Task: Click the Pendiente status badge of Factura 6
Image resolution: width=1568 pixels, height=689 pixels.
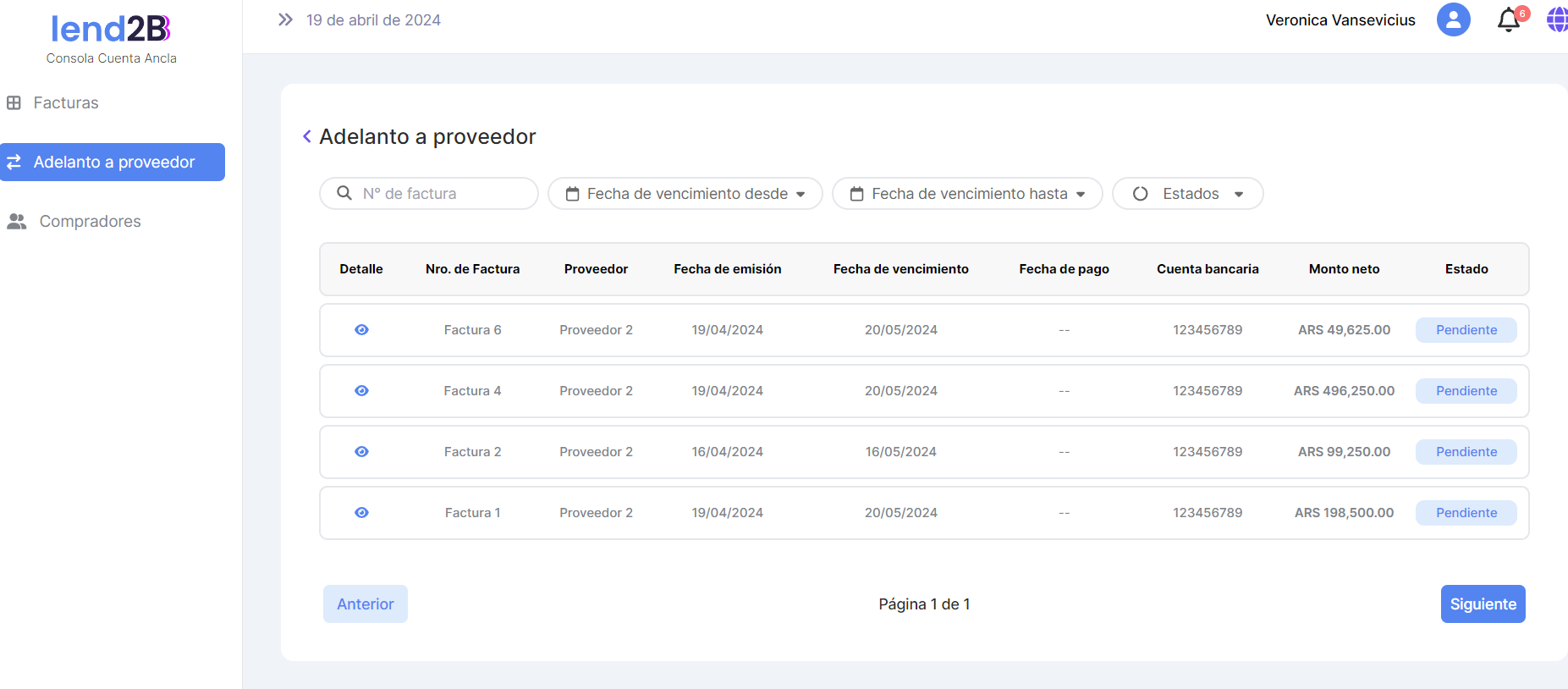Action: point(1466,330)
